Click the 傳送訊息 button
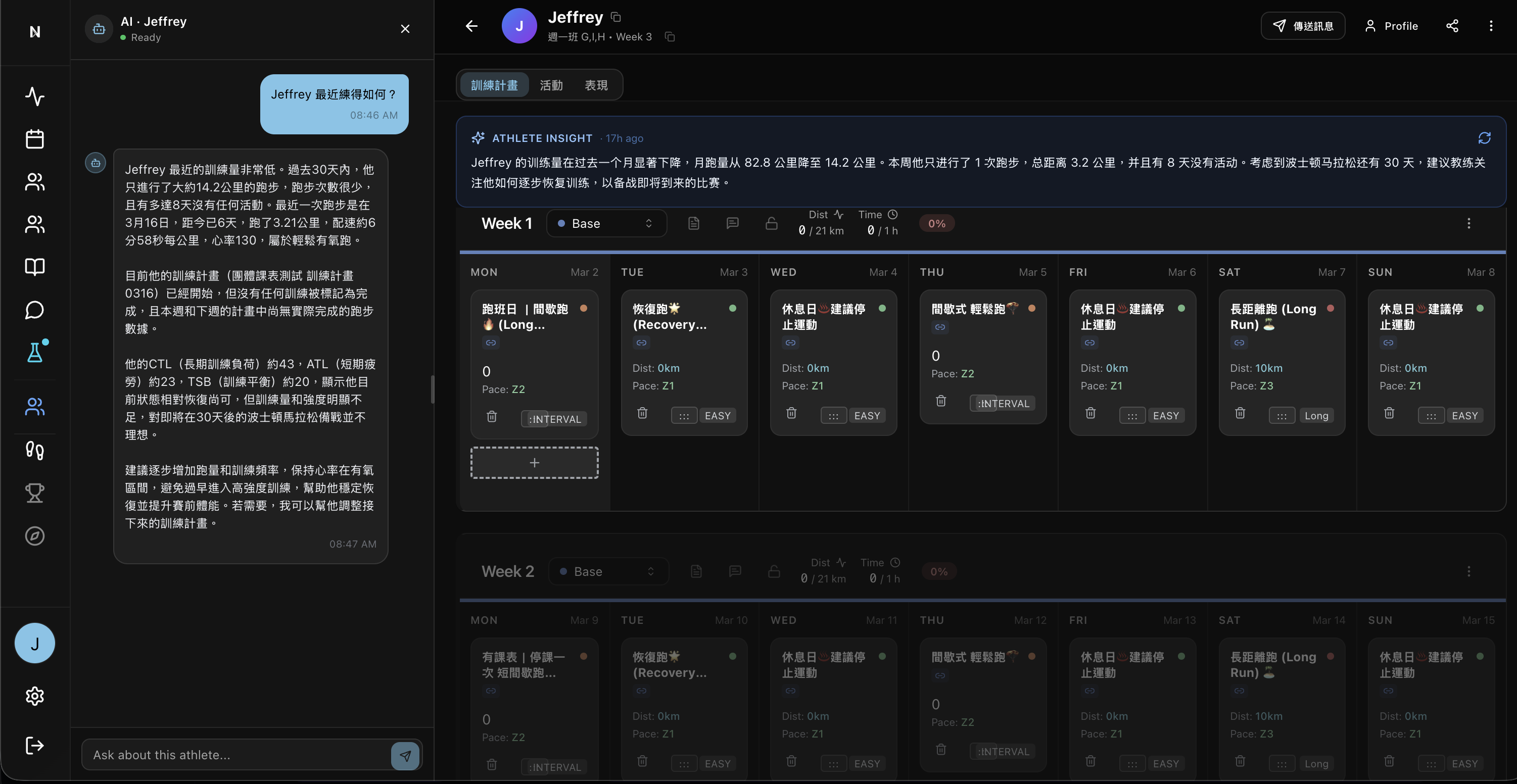This screenshot has width=1517, height=784. (x=1303, y=26)
